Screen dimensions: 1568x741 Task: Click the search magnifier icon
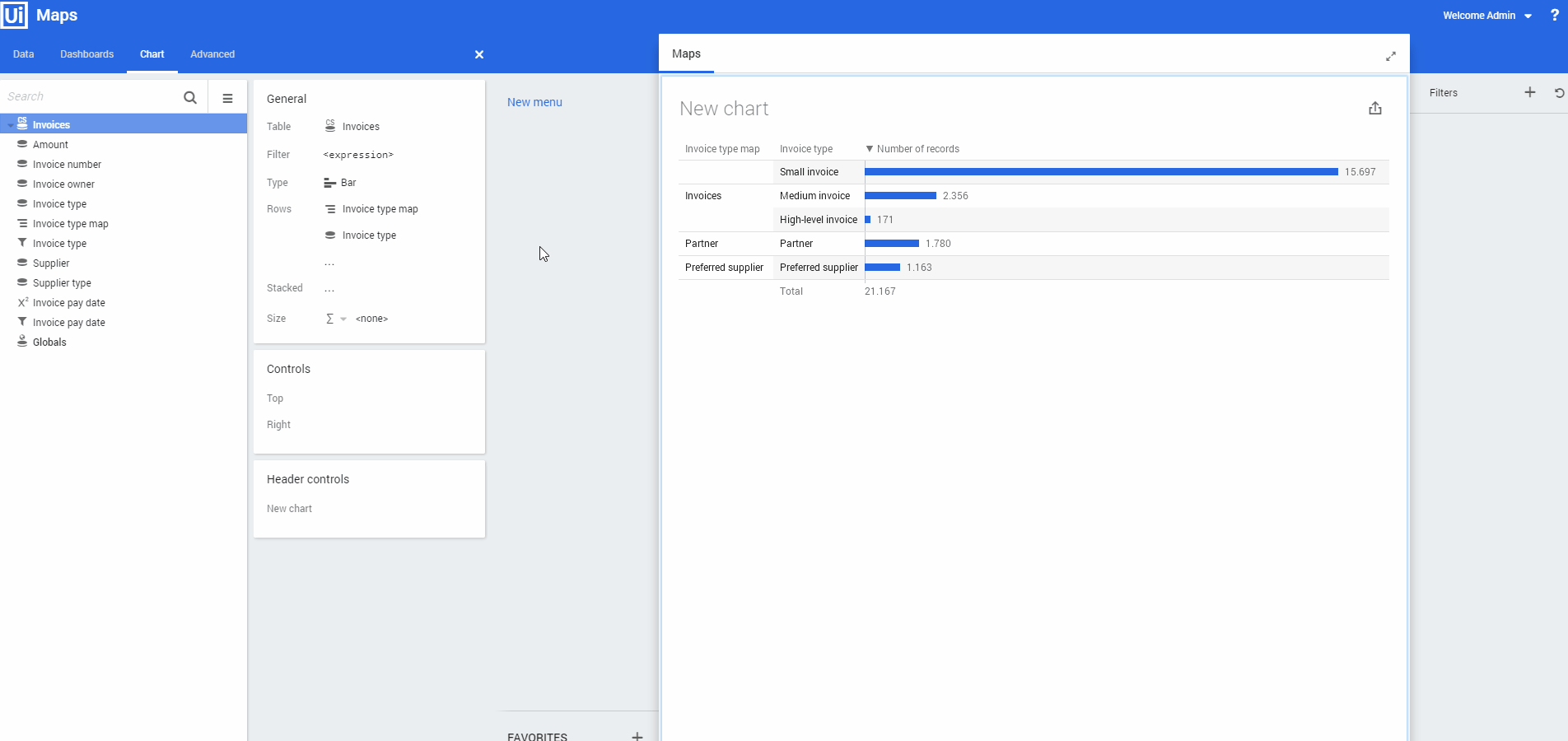pyautogui.click(x=190, y=97)
